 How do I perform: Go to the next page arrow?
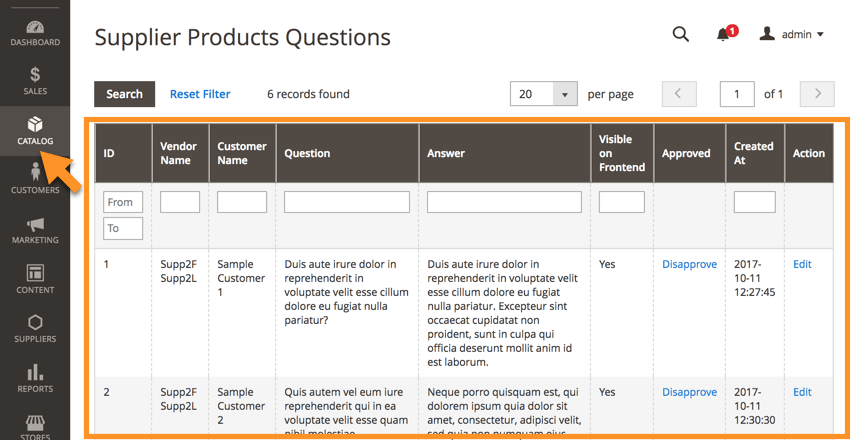click(818, 94)
